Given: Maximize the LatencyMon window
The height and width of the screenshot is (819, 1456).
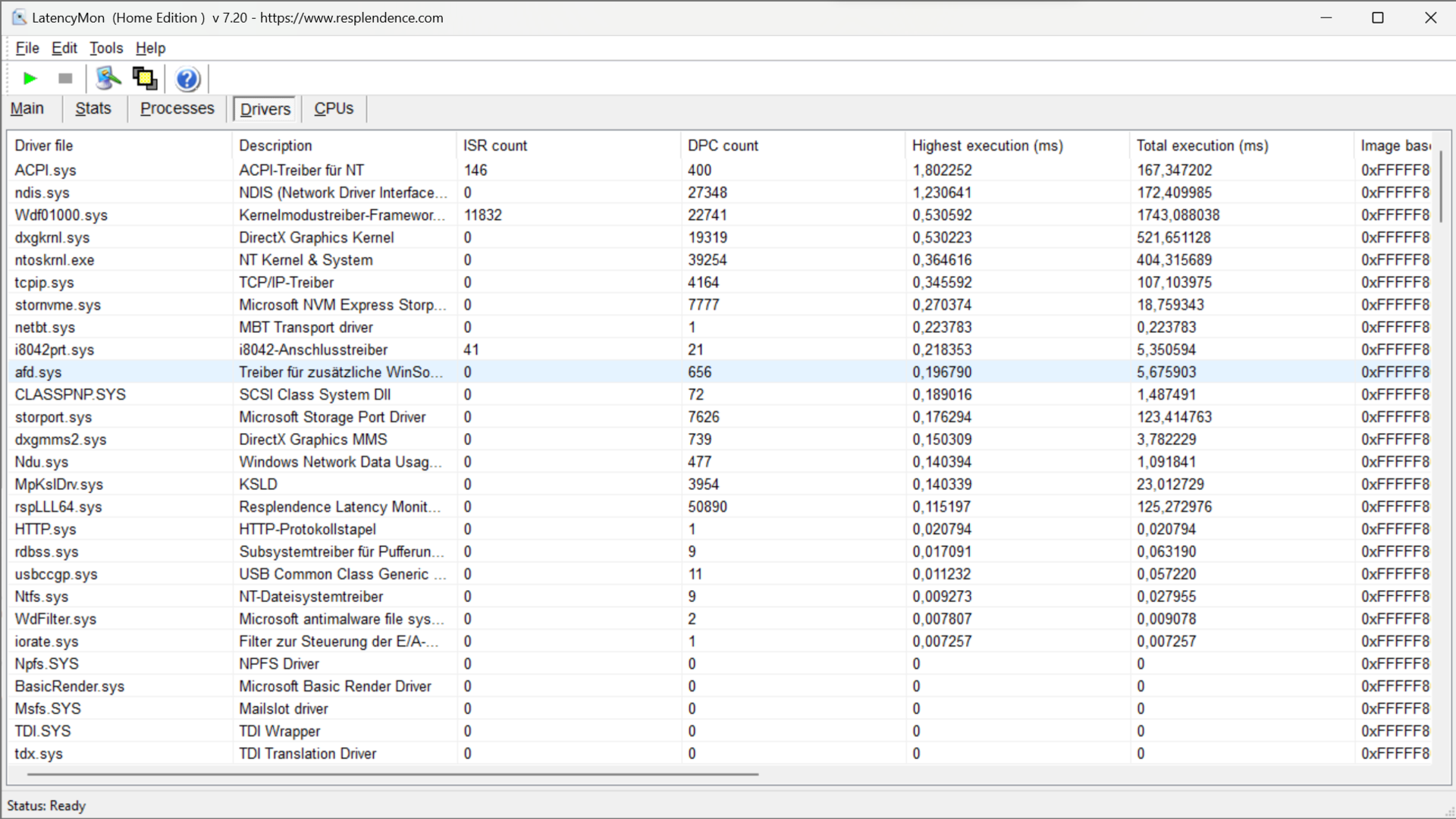Looking at the screenshot, I should [x=1378, y=17].
